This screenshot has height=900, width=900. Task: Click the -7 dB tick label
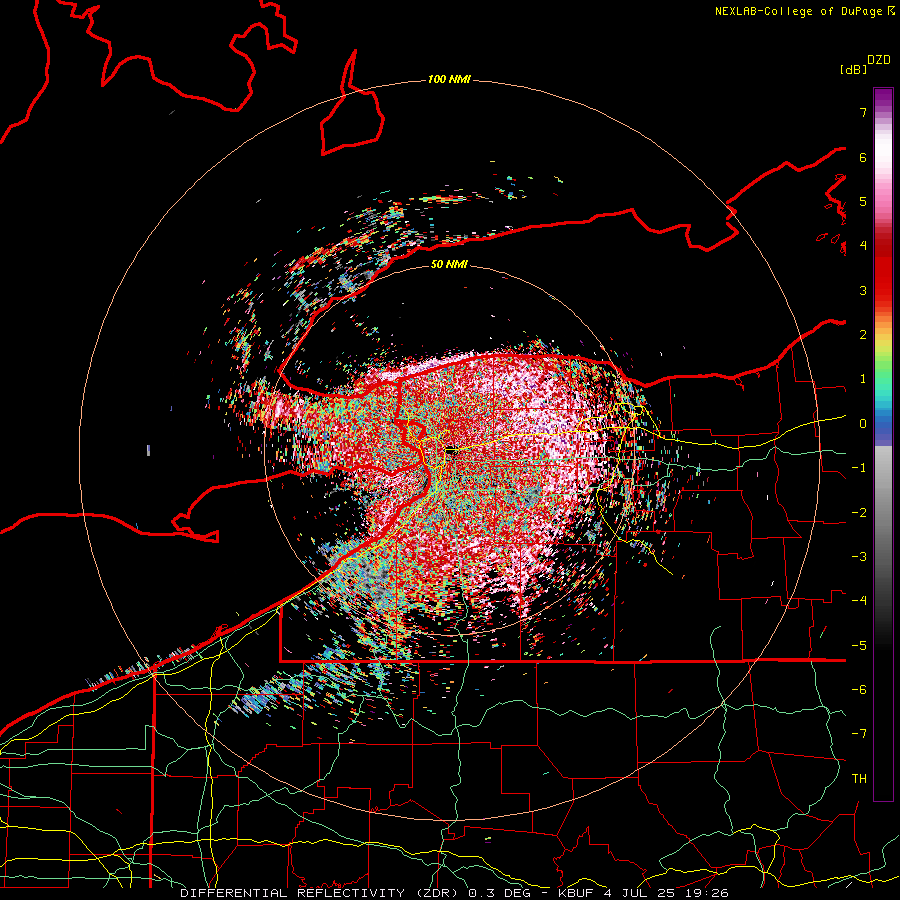(x=859, y=734)
